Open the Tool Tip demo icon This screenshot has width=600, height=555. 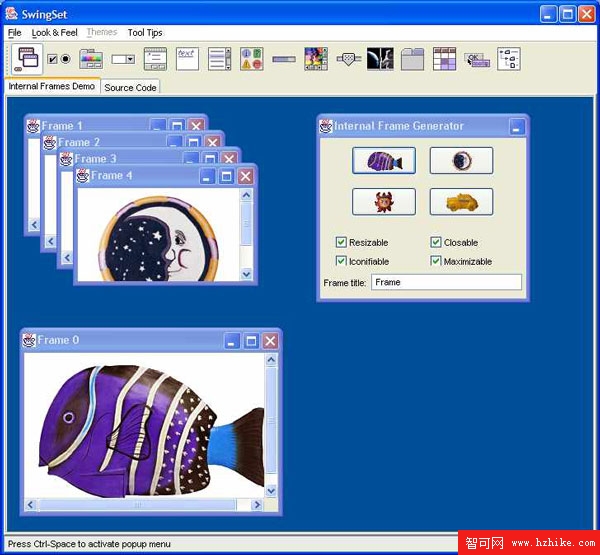click(x=477, y=60)
